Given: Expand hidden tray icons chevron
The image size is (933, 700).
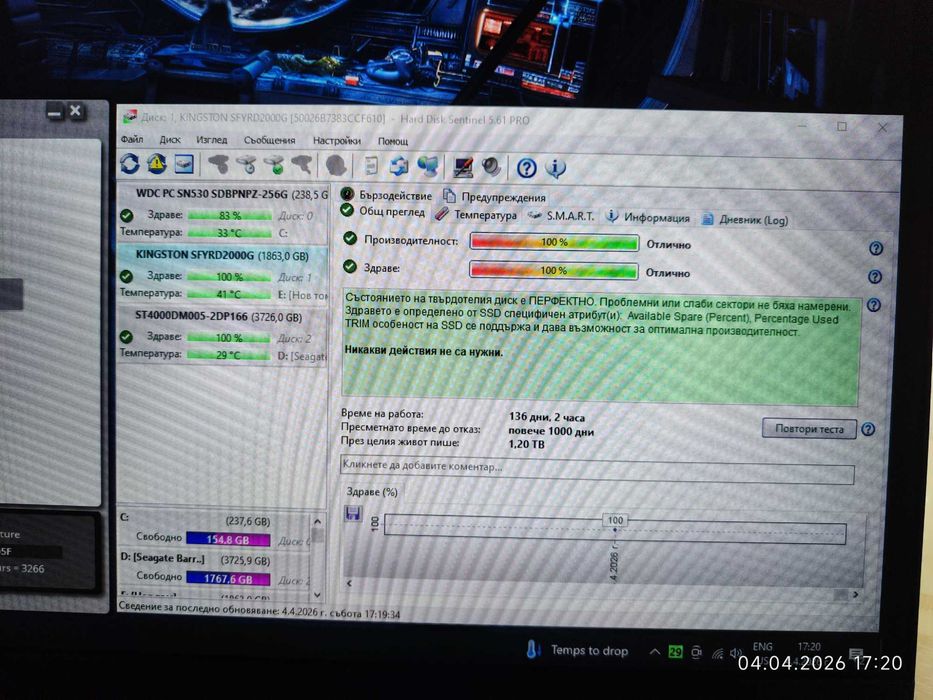Looking at the screenshot, I should [655, 651].
